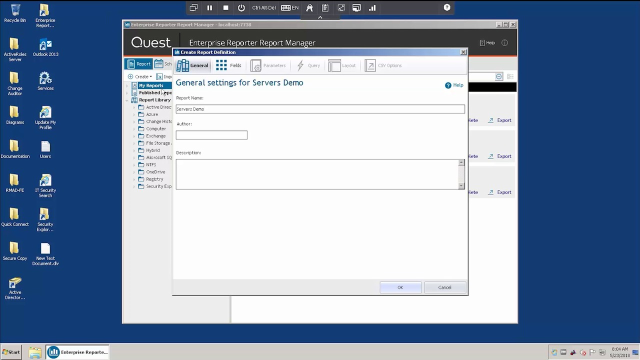640x360 pixels.
Task: Select the Outlook 2013 desktop icon
Action: 45,47
